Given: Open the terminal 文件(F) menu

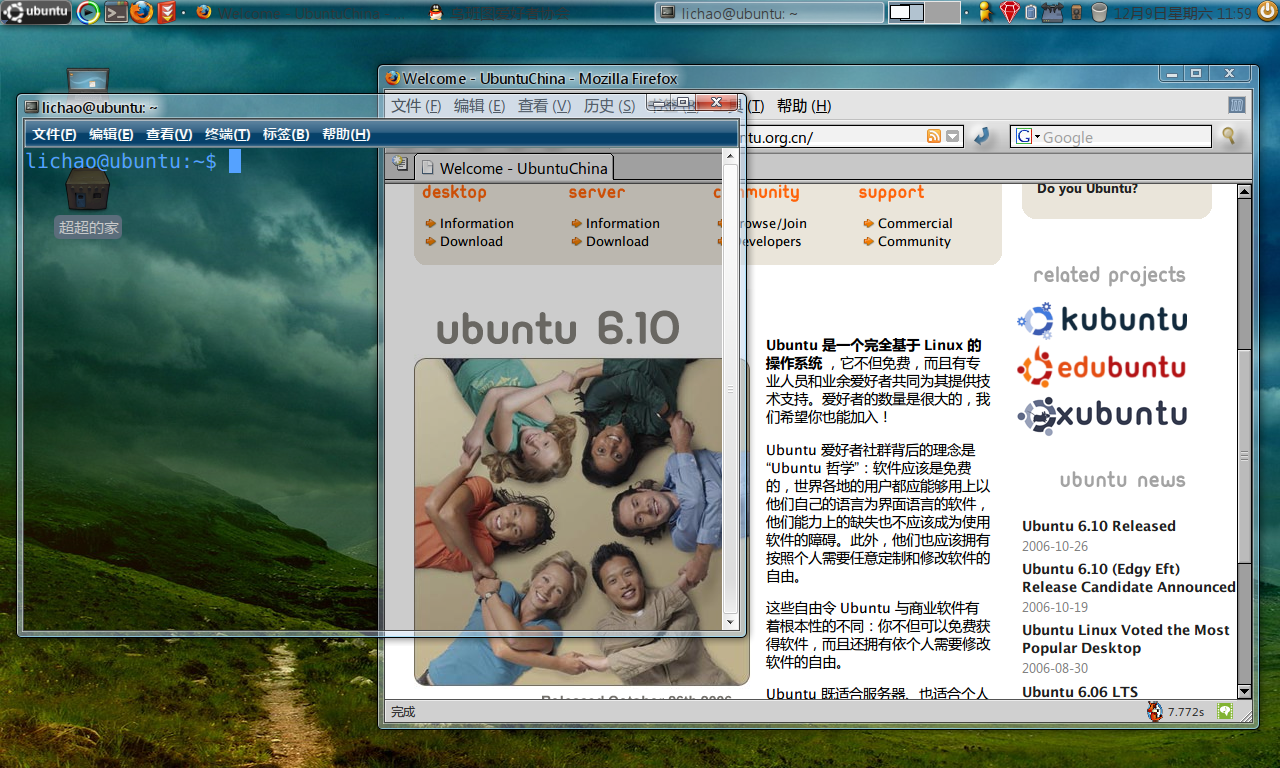Looking at the screenshot, I should (x=54, y=134).
